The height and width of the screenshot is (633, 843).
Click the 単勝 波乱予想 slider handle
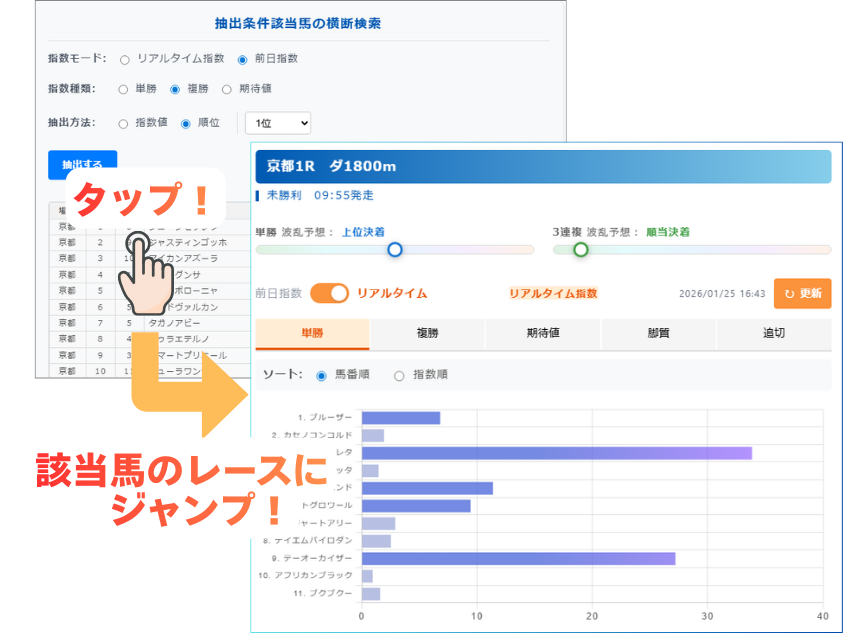click(394, 250)
